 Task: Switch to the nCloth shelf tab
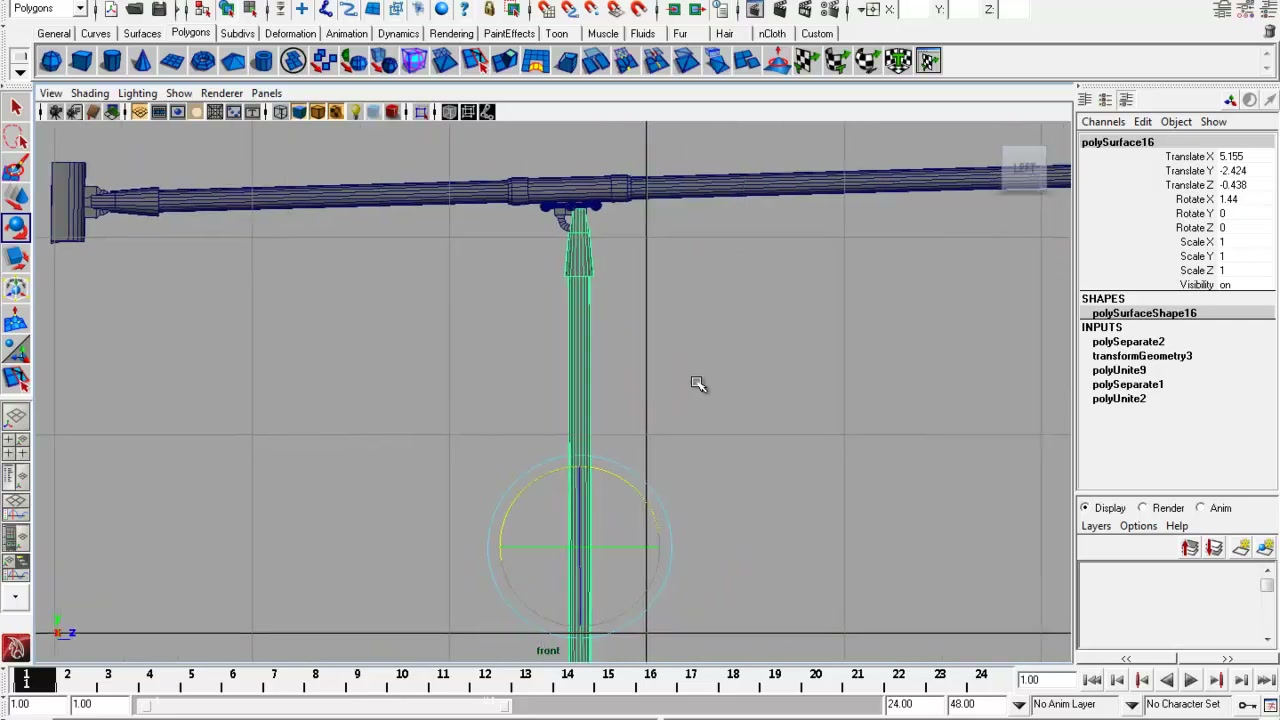point(772,33)
